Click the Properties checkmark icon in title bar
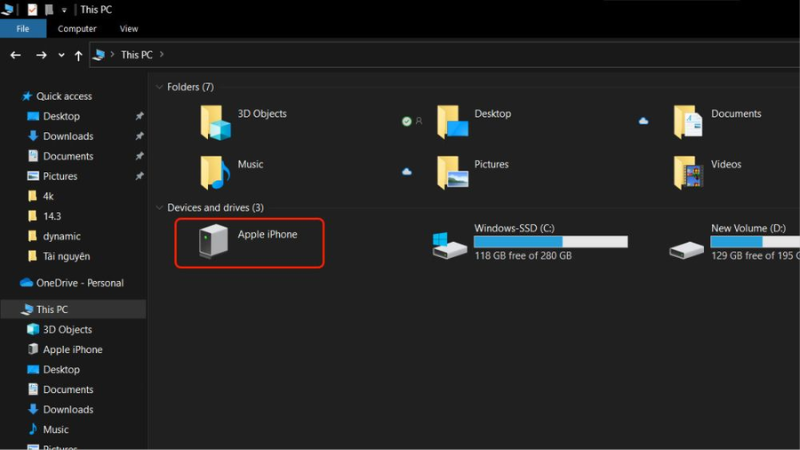800x450 pixels. (x=32, y=9)
